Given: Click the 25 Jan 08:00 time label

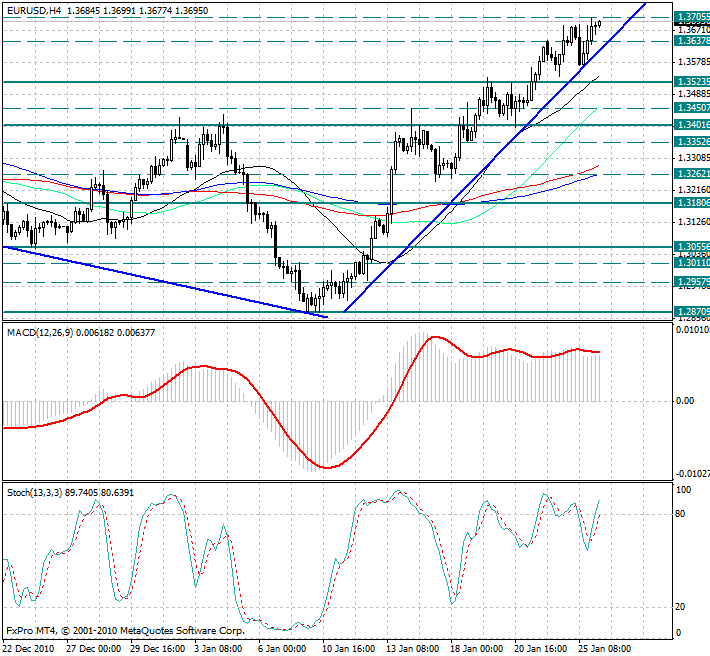Looking at the screenshot, I should pyautogui.click(x=606, y=649).
